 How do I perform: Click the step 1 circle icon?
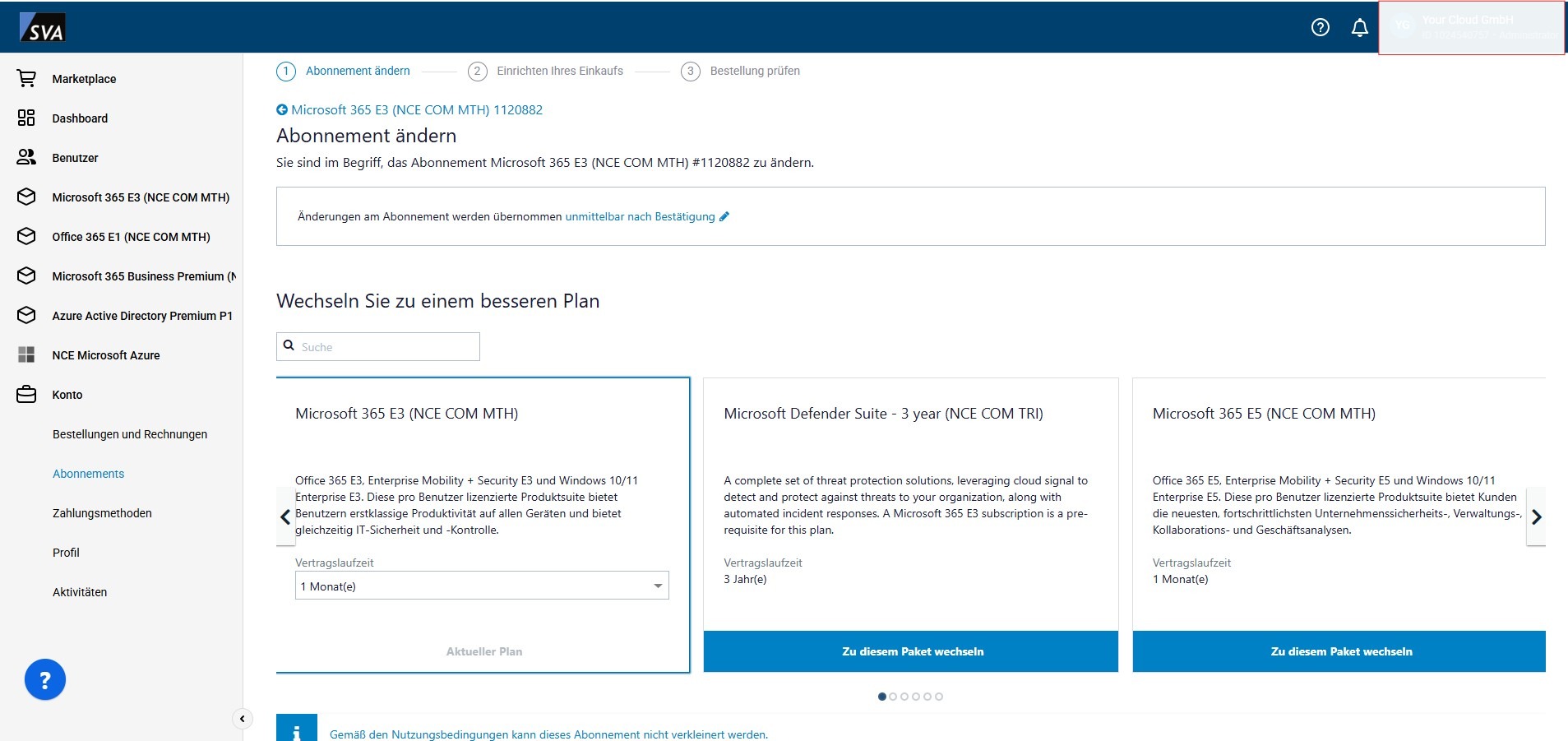pos(285,71)
